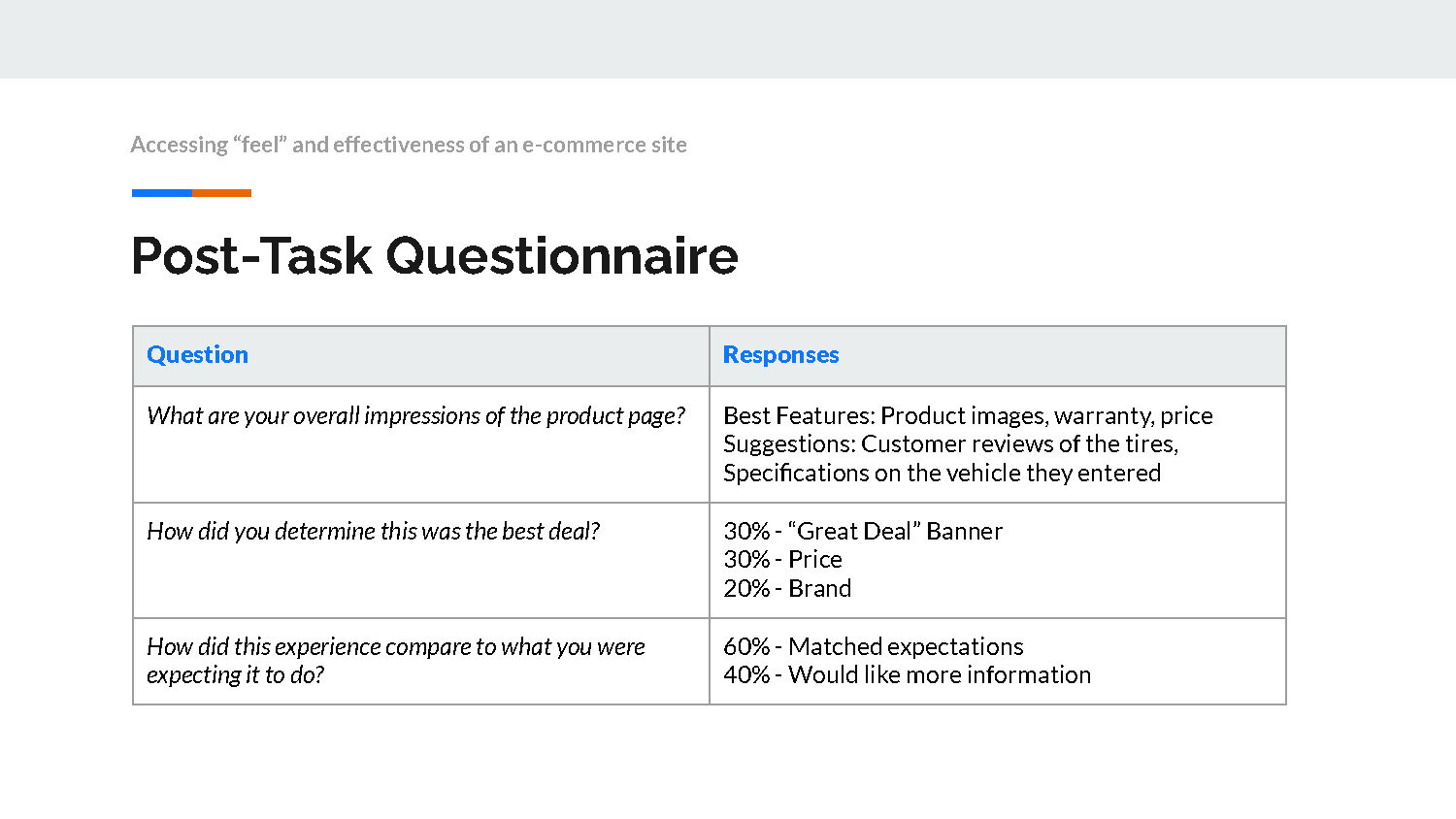Viewport: 1456px width, 819px height.
Task: Click the word Questionnaire in the title
Action: point(562,256)
